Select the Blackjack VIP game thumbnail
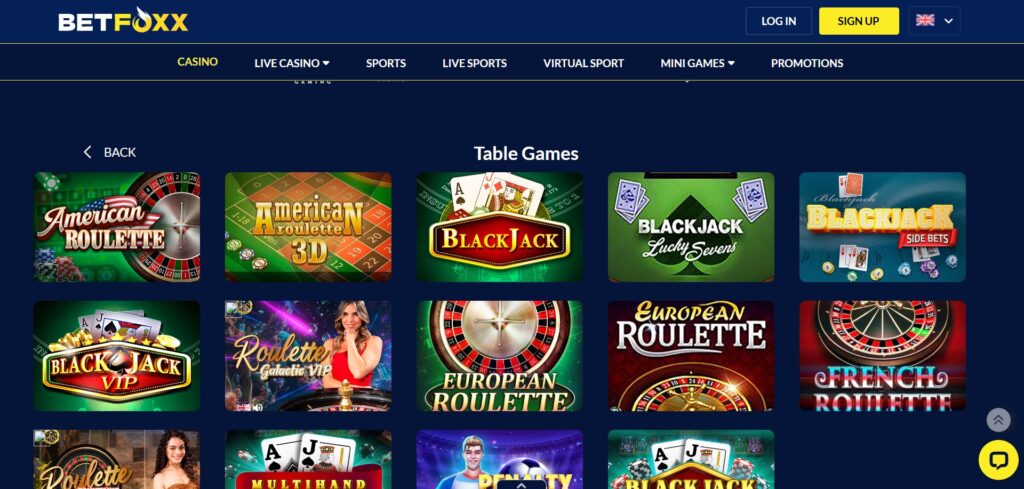 [117, 356]
